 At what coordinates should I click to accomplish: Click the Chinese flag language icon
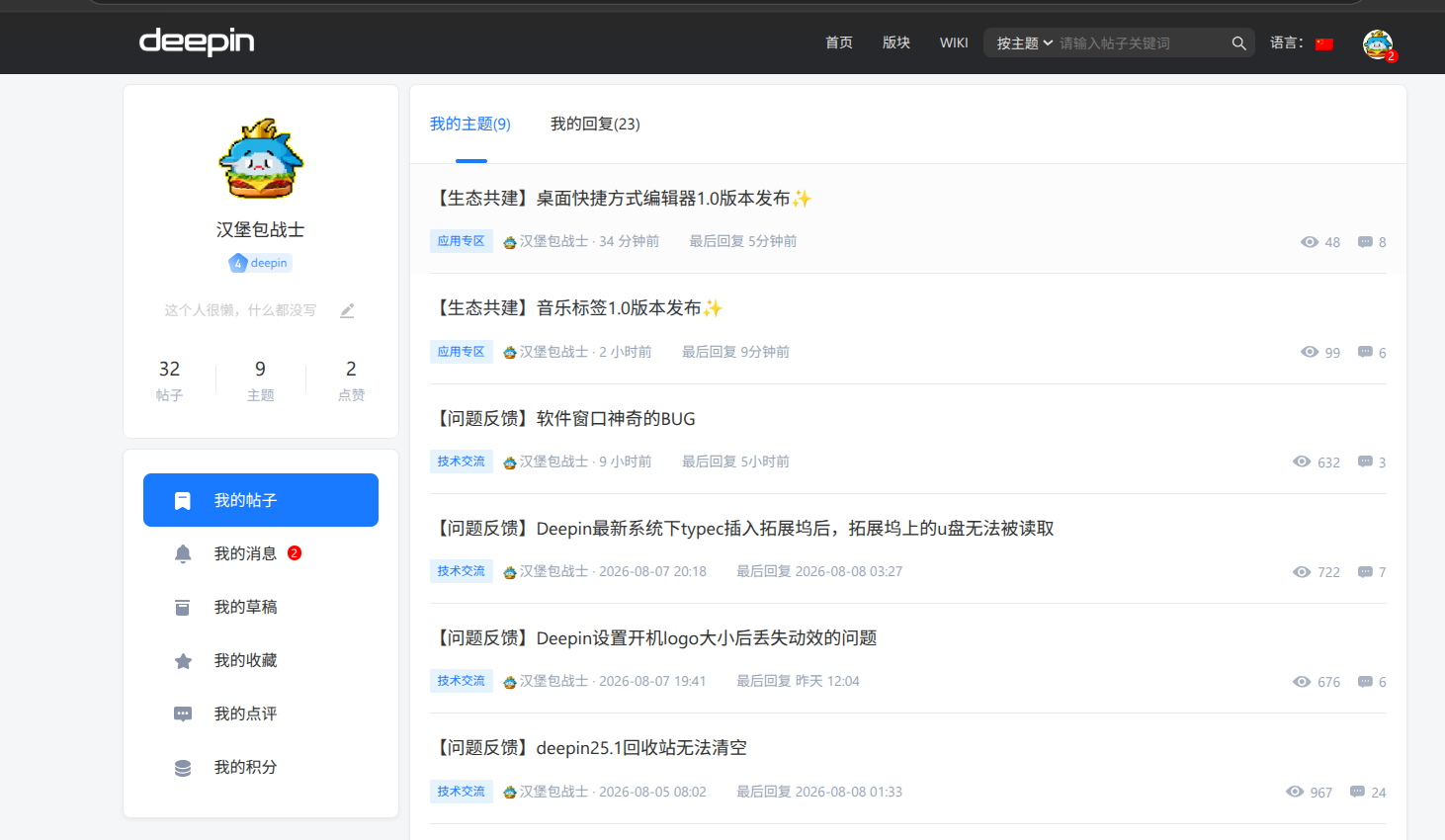1324,43
